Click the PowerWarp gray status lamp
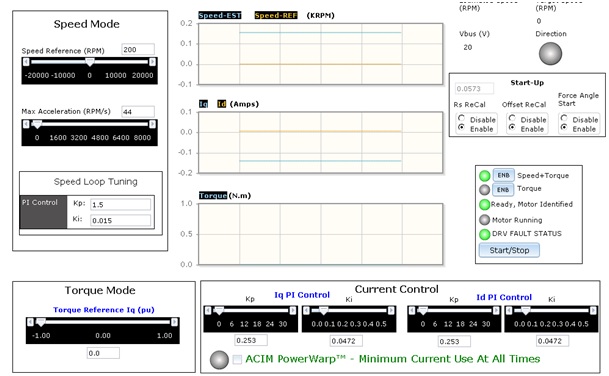Viewport: 609px width, 376px height. (219, 360)
